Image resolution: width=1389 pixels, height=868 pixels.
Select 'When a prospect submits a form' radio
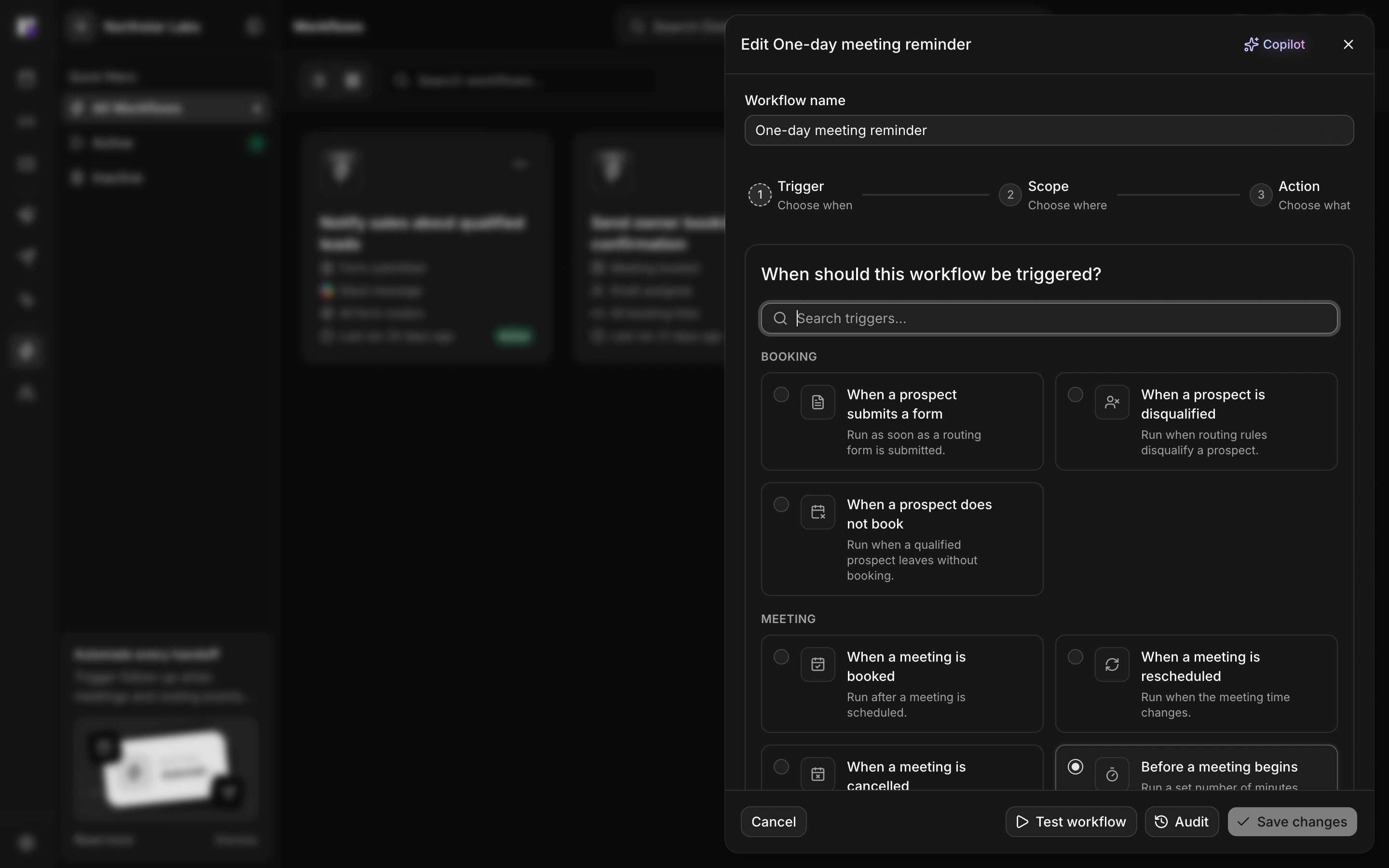(781, 394)
